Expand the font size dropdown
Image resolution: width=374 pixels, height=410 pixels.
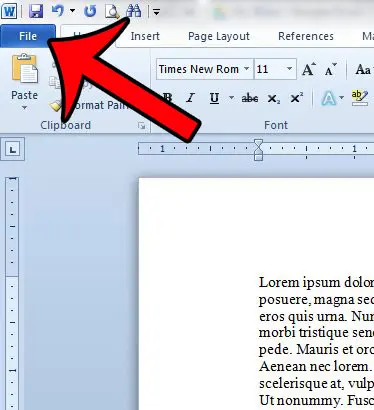[x=289, y=69]
